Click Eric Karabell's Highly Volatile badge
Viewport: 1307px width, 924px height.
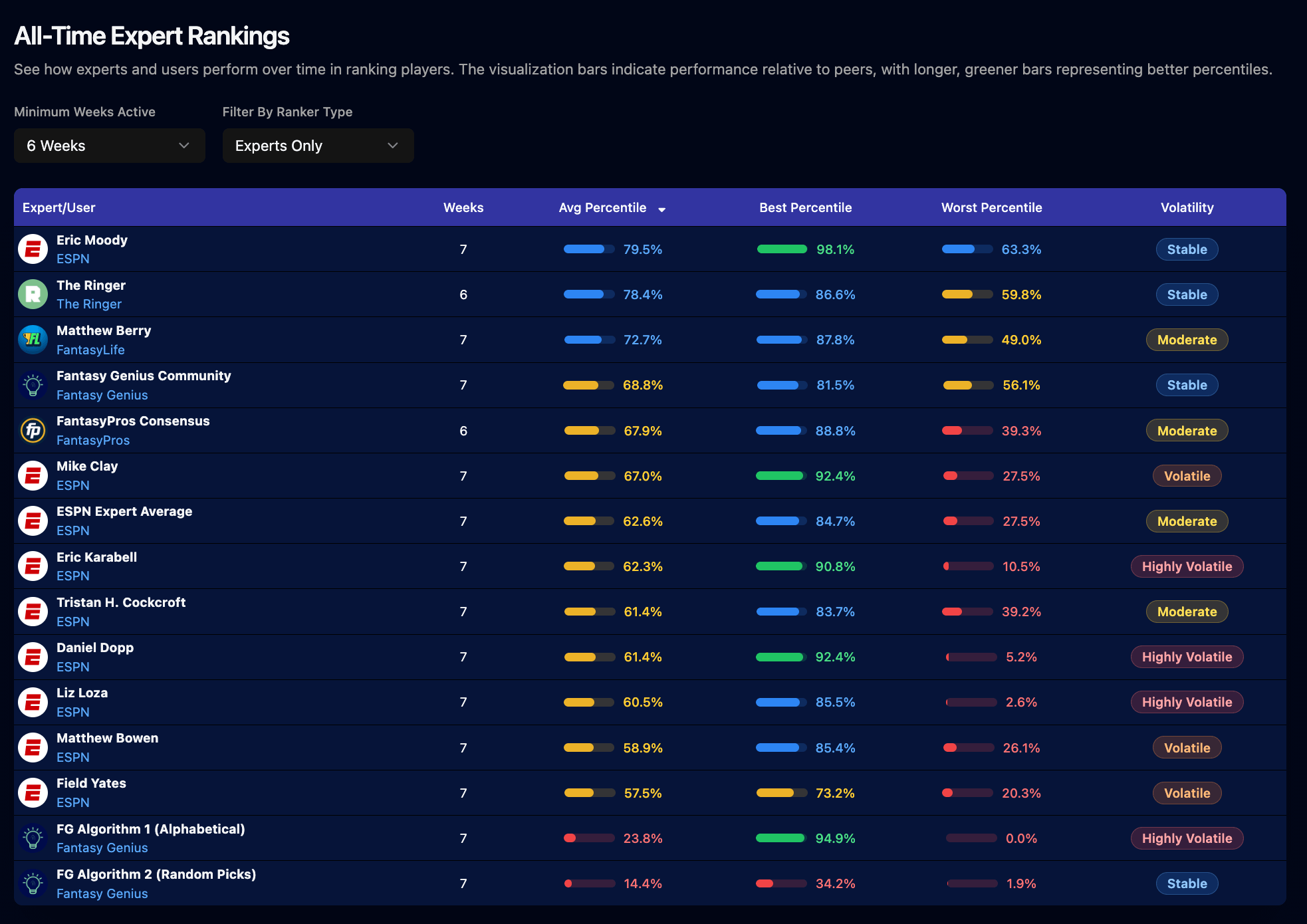click(x=1187, y=566)
